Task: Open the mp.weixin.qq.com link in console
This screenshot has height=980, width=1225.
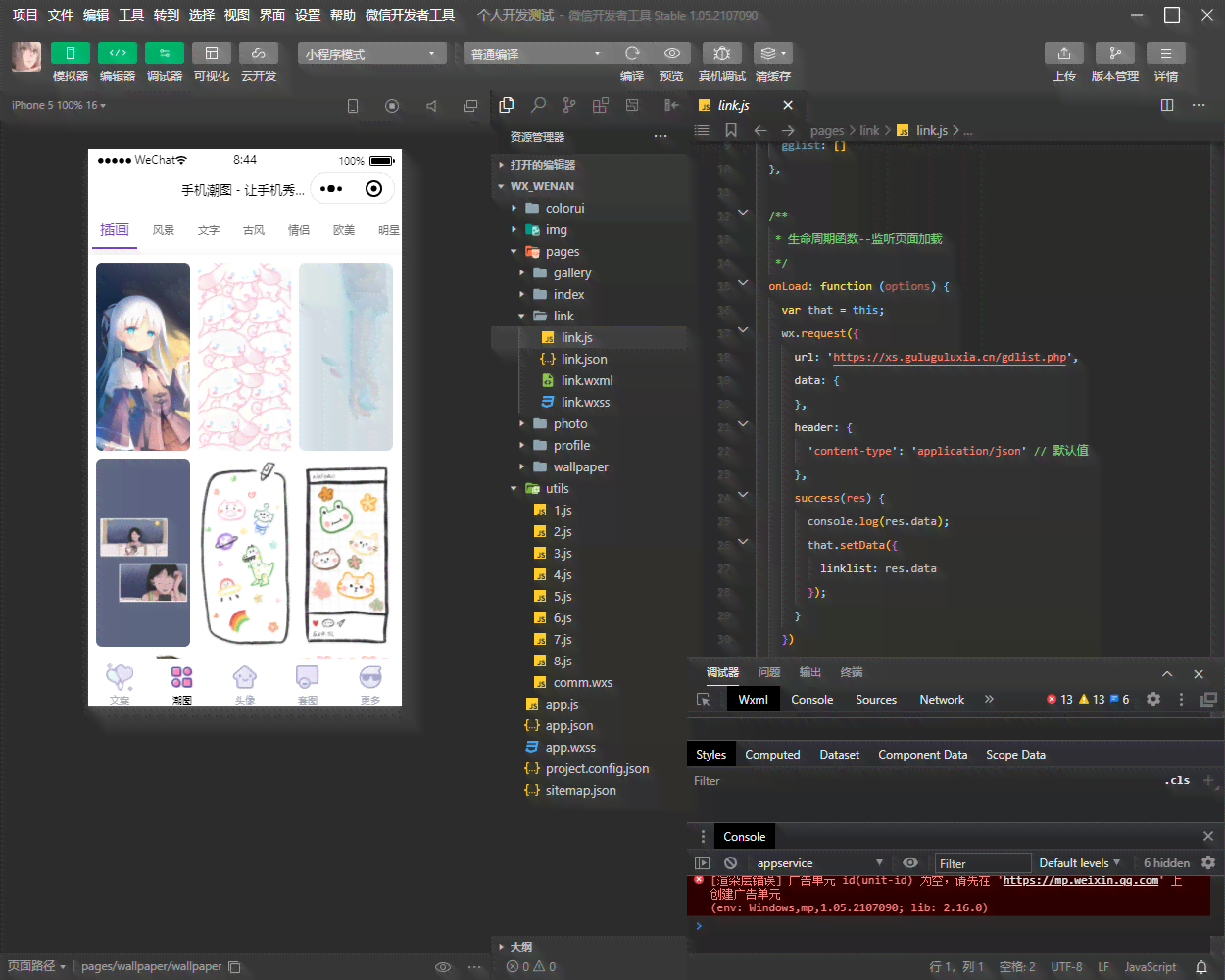Action: point(1081,880)
